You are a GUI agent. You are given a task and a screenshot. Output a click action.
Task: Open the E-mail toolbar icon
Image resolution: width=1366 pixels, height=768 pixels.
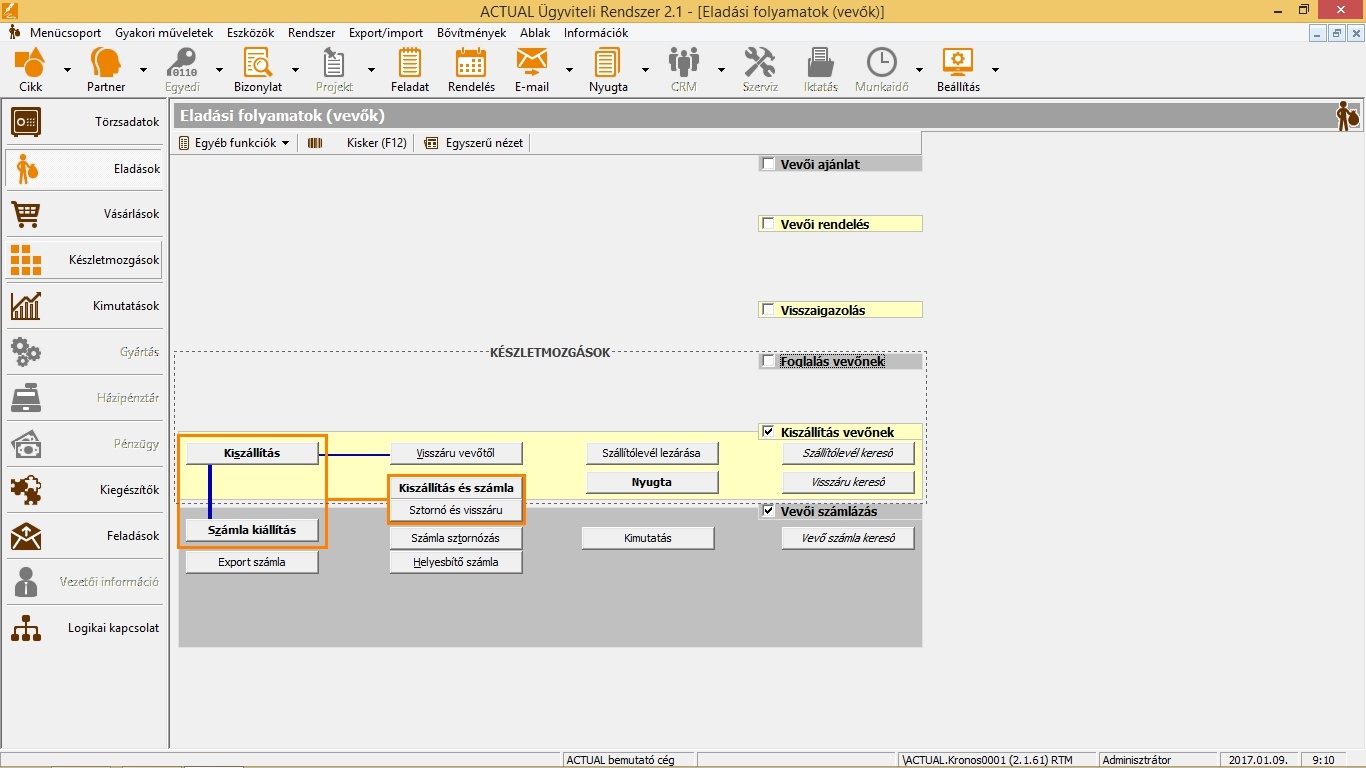pyautogui.click(x=531, y=64)
